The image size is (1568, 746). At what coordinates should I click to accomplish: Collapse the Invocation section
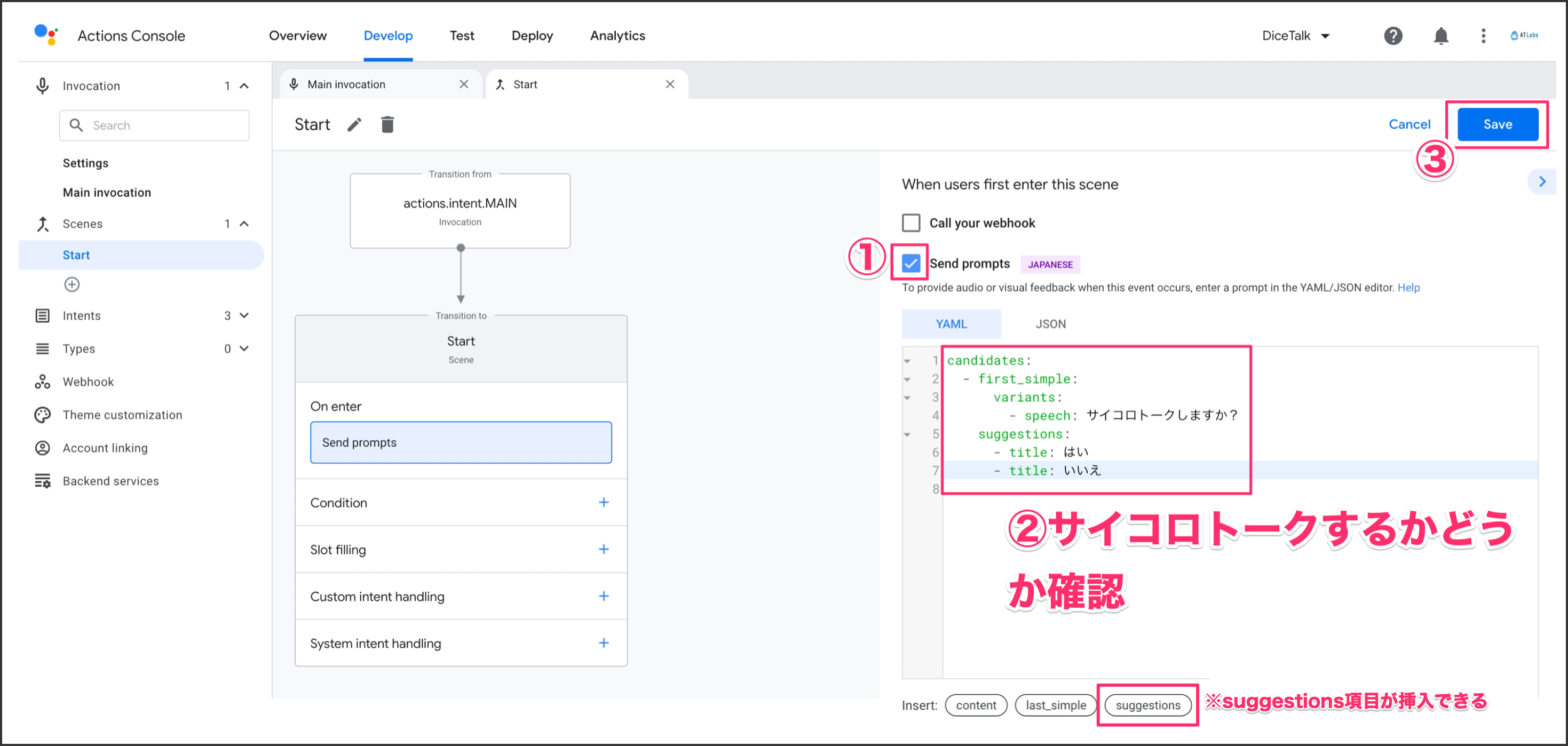point(244,86)
